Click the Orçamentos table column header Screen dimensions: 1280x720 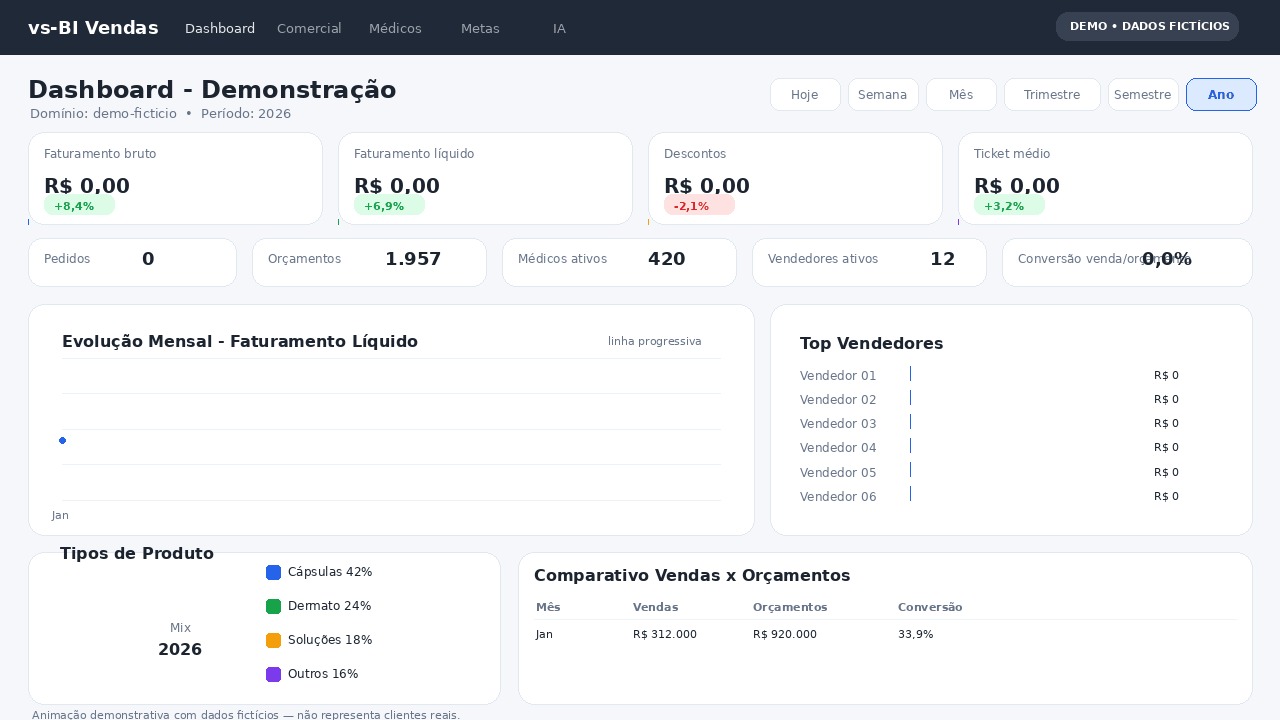790,607
